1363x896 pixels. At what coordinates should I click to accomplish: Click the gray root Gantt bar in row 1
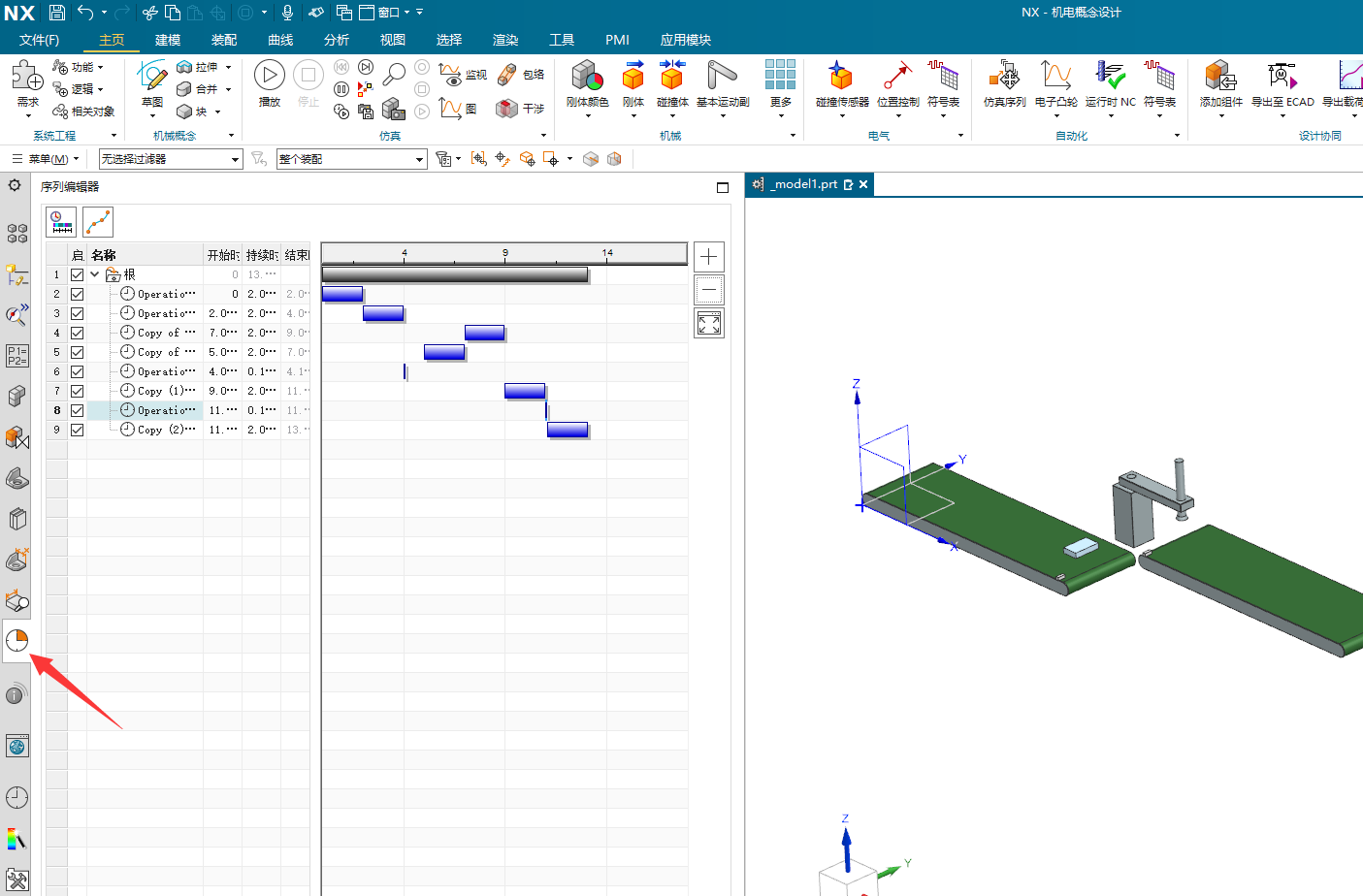pos(455,274)
